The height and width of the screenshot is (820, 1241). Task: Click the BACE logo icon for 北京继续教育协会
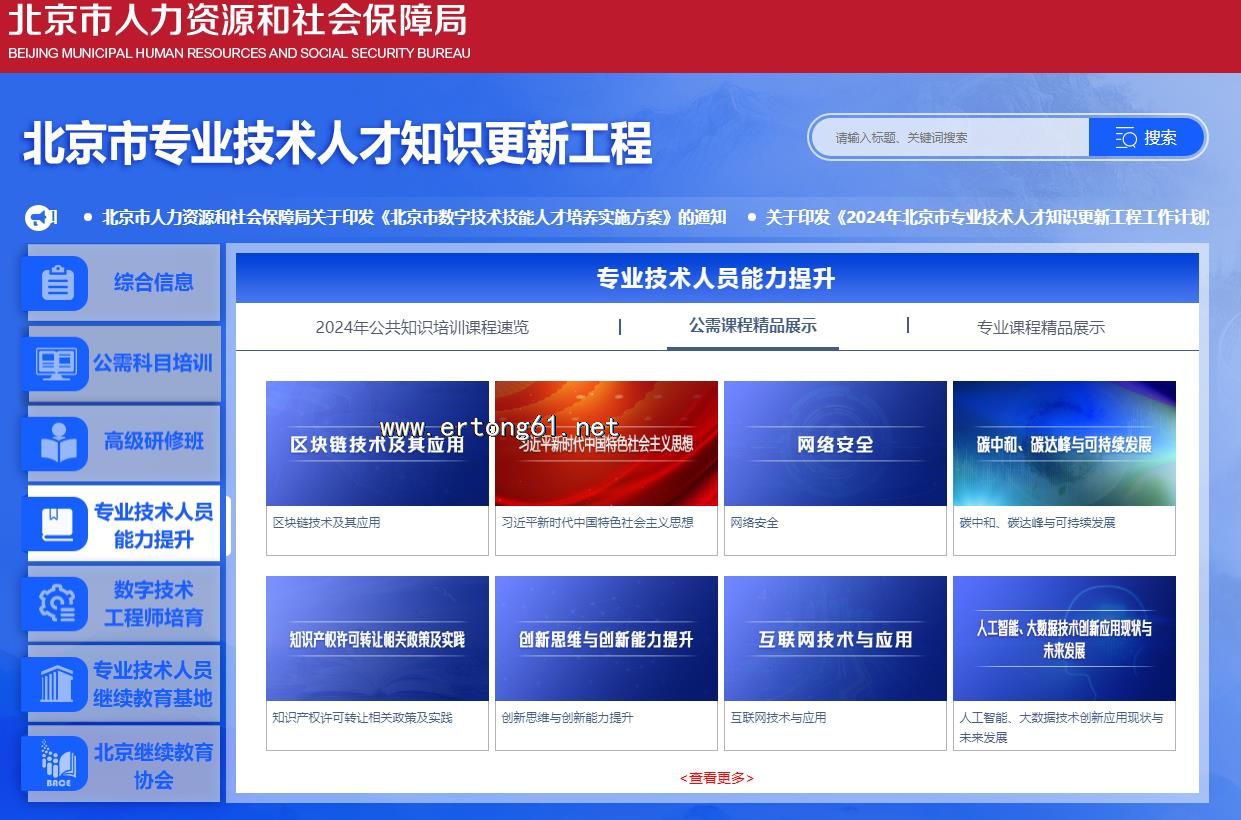tap(58, 764)
